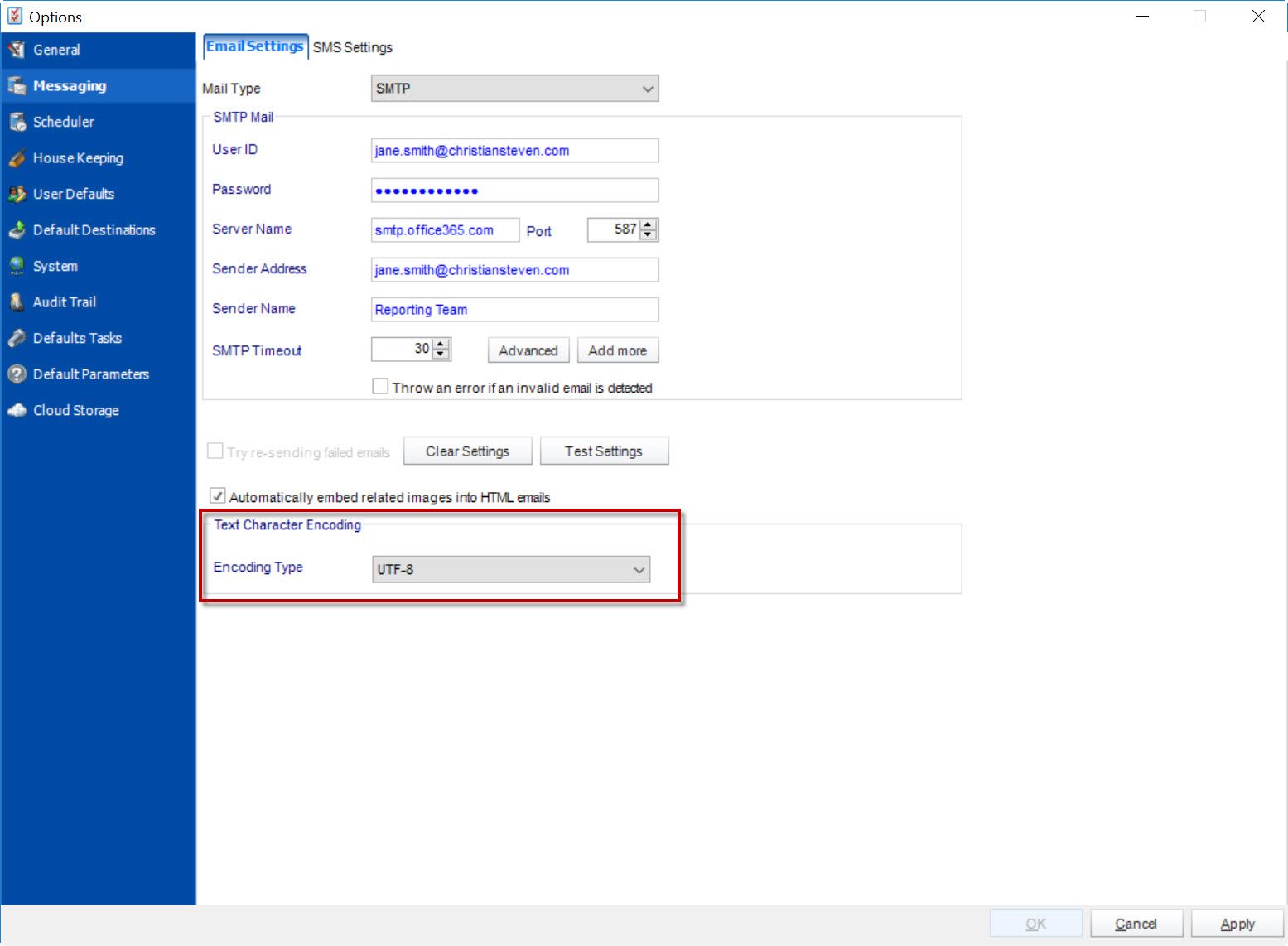1288x946 pixels.
Task: Go to House Keeping settings
Action: (x=78, y=158)
